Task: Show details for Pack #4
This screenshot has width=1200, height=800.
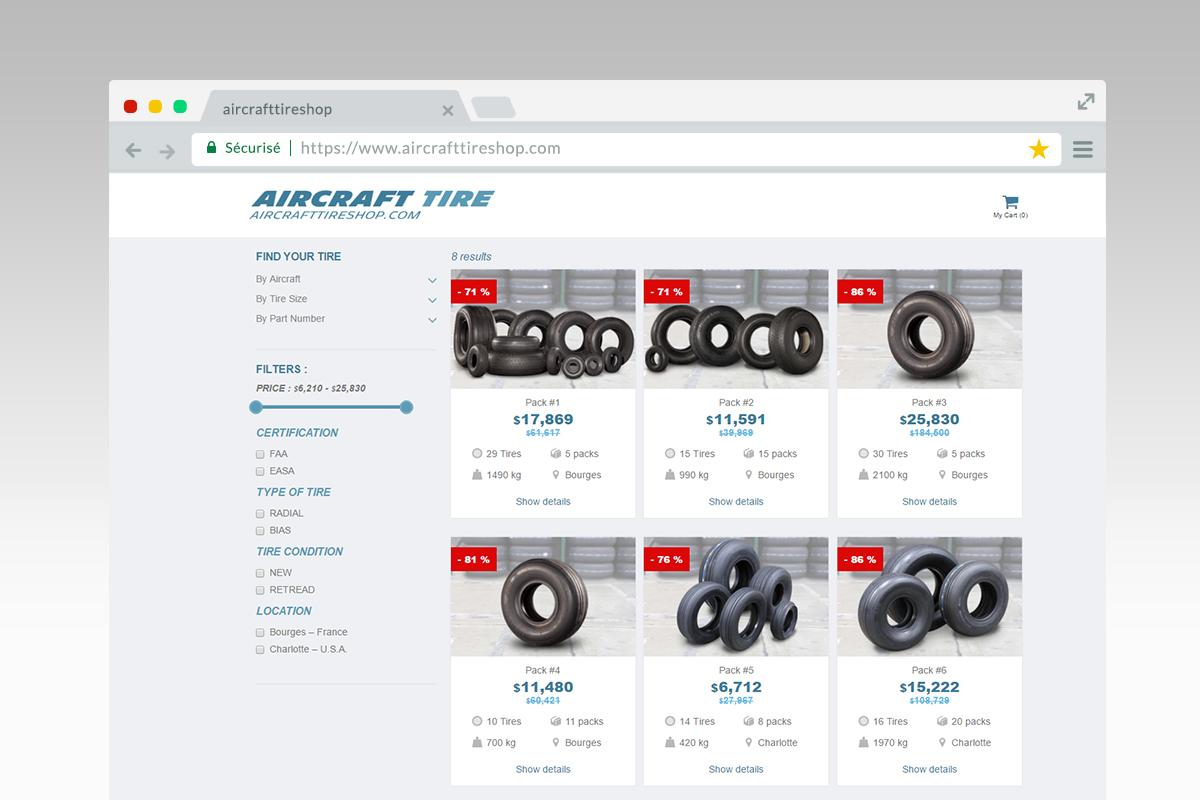Action: pos(543,770)
